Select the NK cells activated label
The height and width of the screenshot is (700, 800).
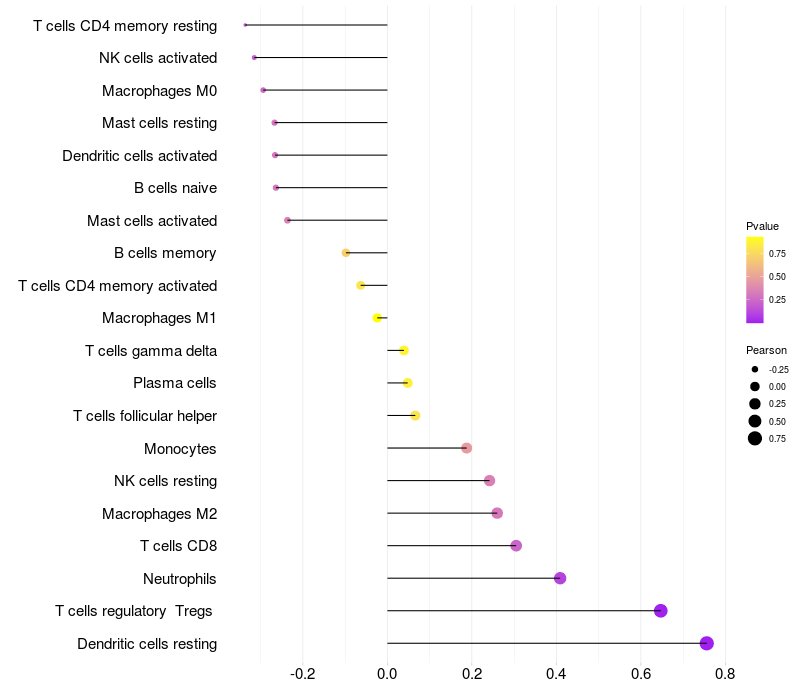pos(158,58)
